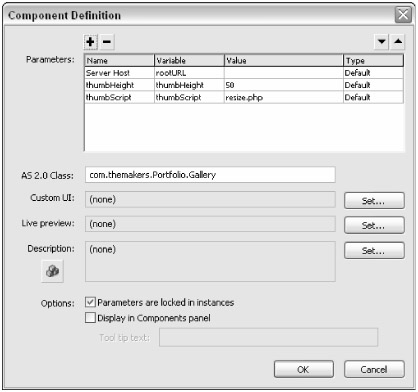Click the Set button for Live preview
This screenshot has width=418, height=392.
374,225
